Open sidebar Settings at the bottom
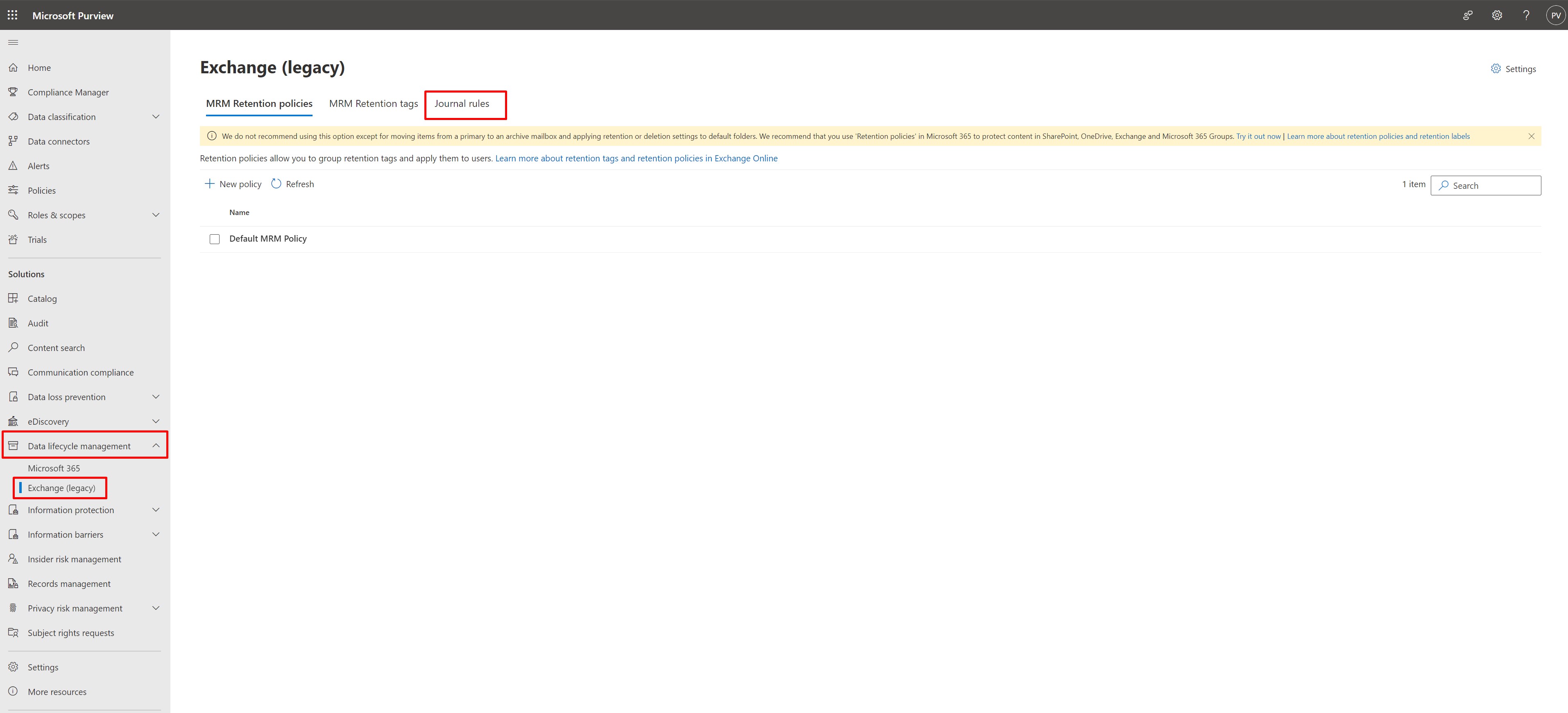 tap(43, 667)
